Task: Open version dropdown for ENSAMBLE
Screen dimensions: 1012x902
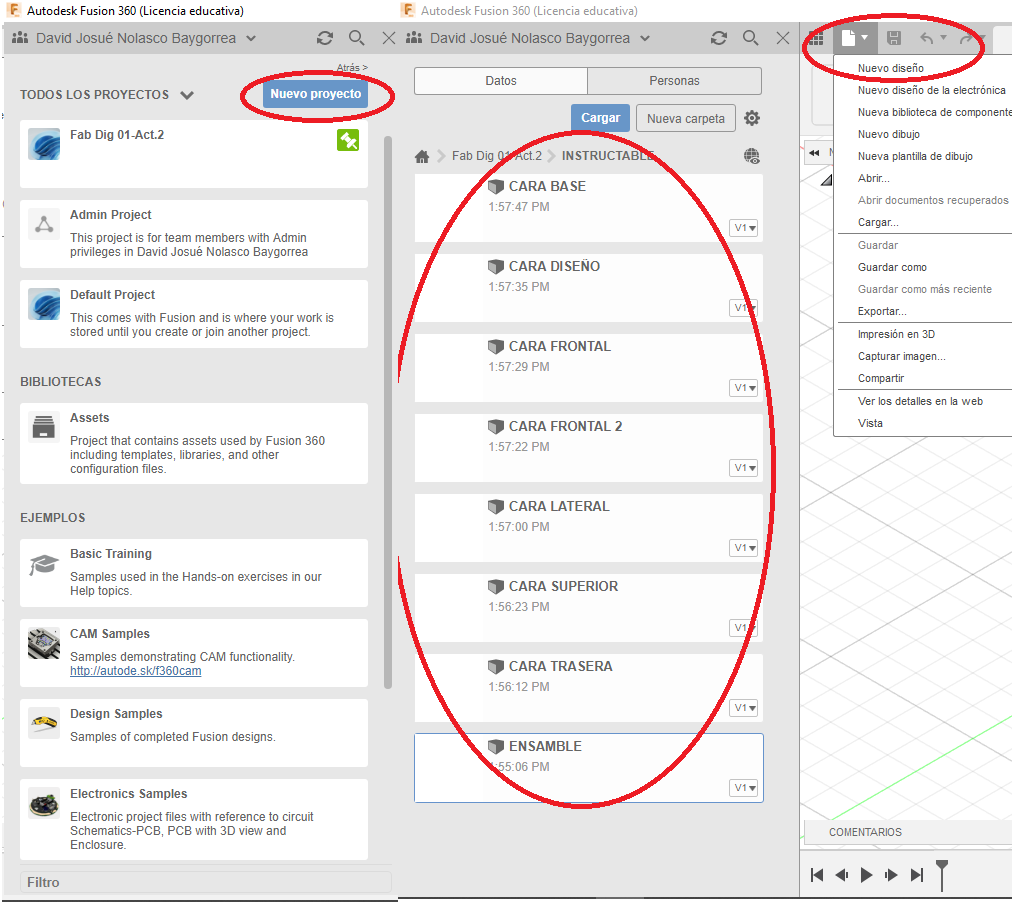Action: click(x=744, y=788)
